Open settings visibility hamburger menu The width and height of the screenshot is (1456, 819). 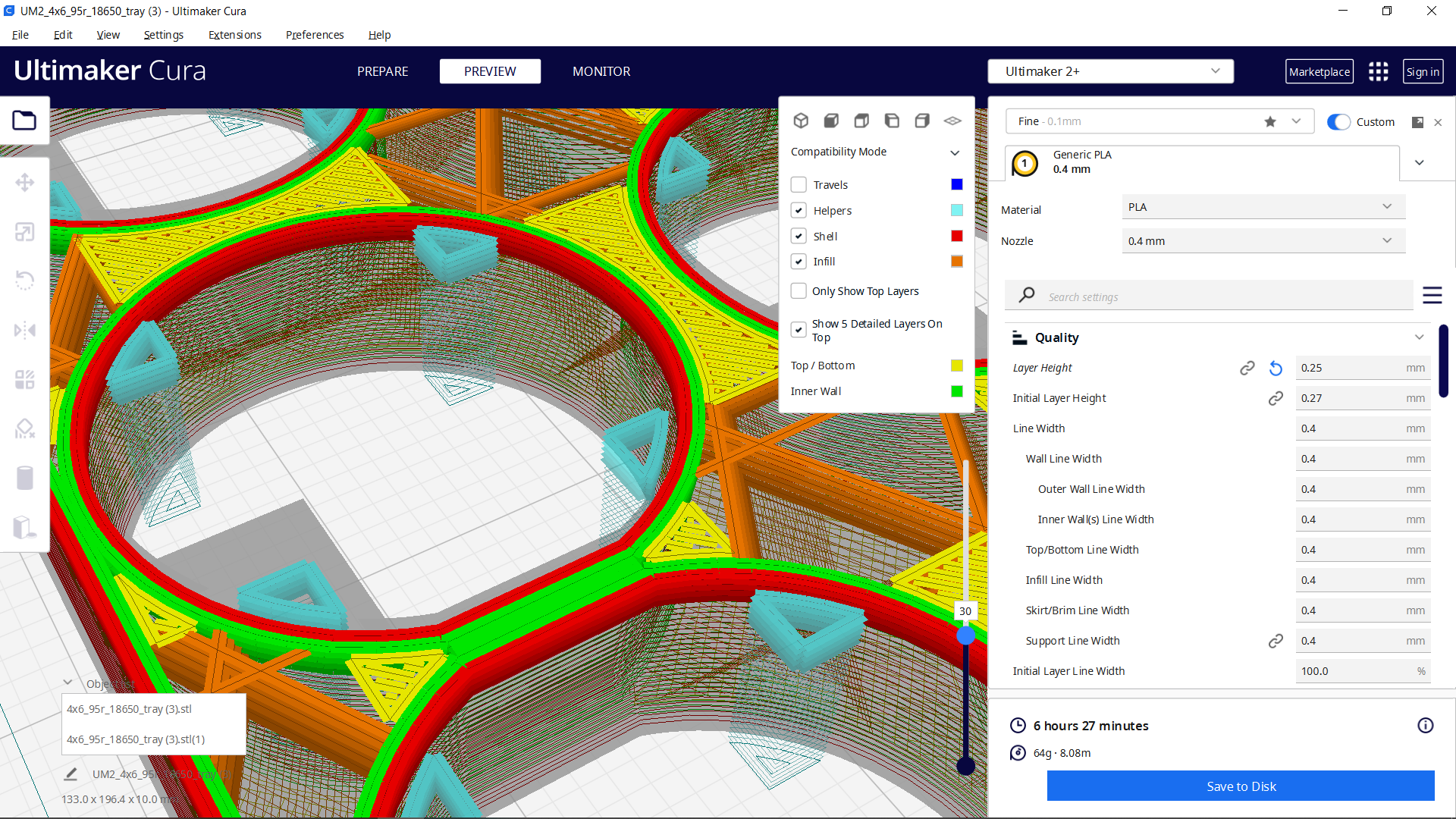point(1432,295)
